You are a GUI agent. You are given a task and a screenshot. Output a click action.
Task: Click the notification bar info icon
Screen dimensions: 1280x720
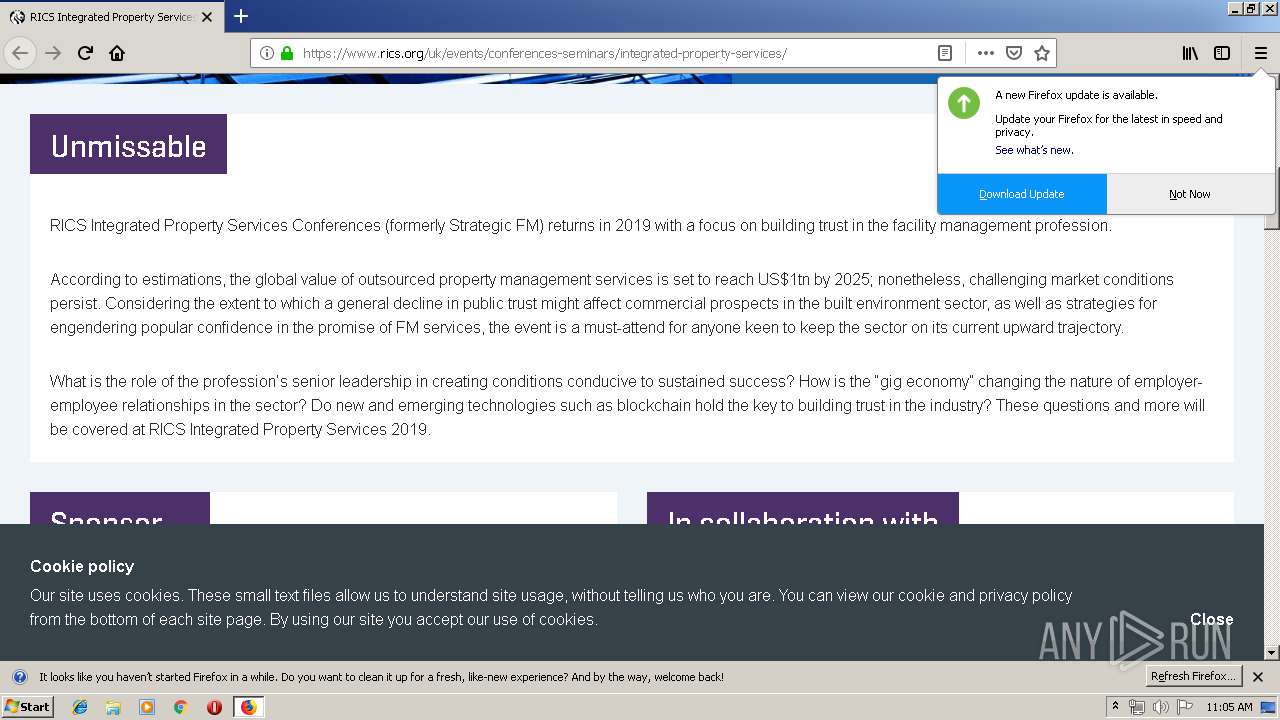click(19, 677)
